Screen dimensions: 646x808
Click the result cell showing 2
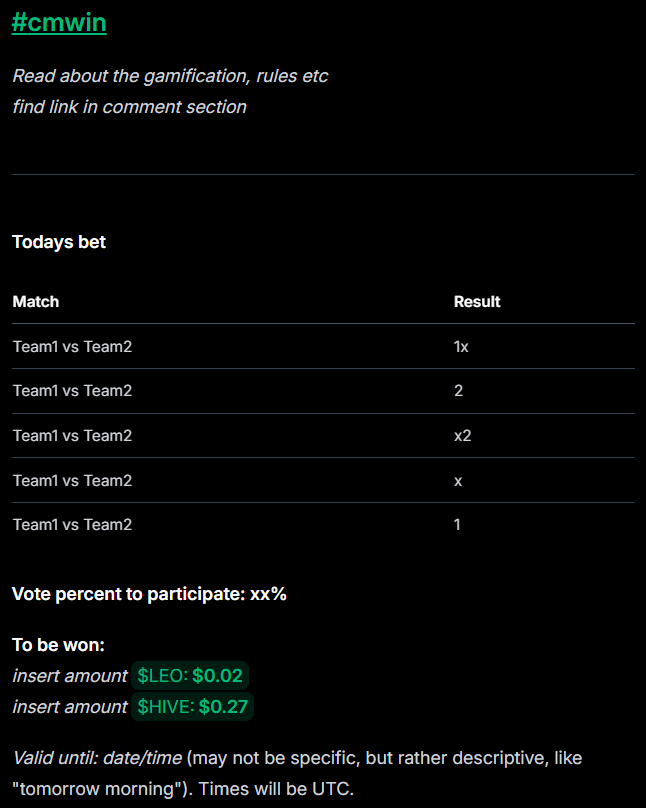coord(458,391)
